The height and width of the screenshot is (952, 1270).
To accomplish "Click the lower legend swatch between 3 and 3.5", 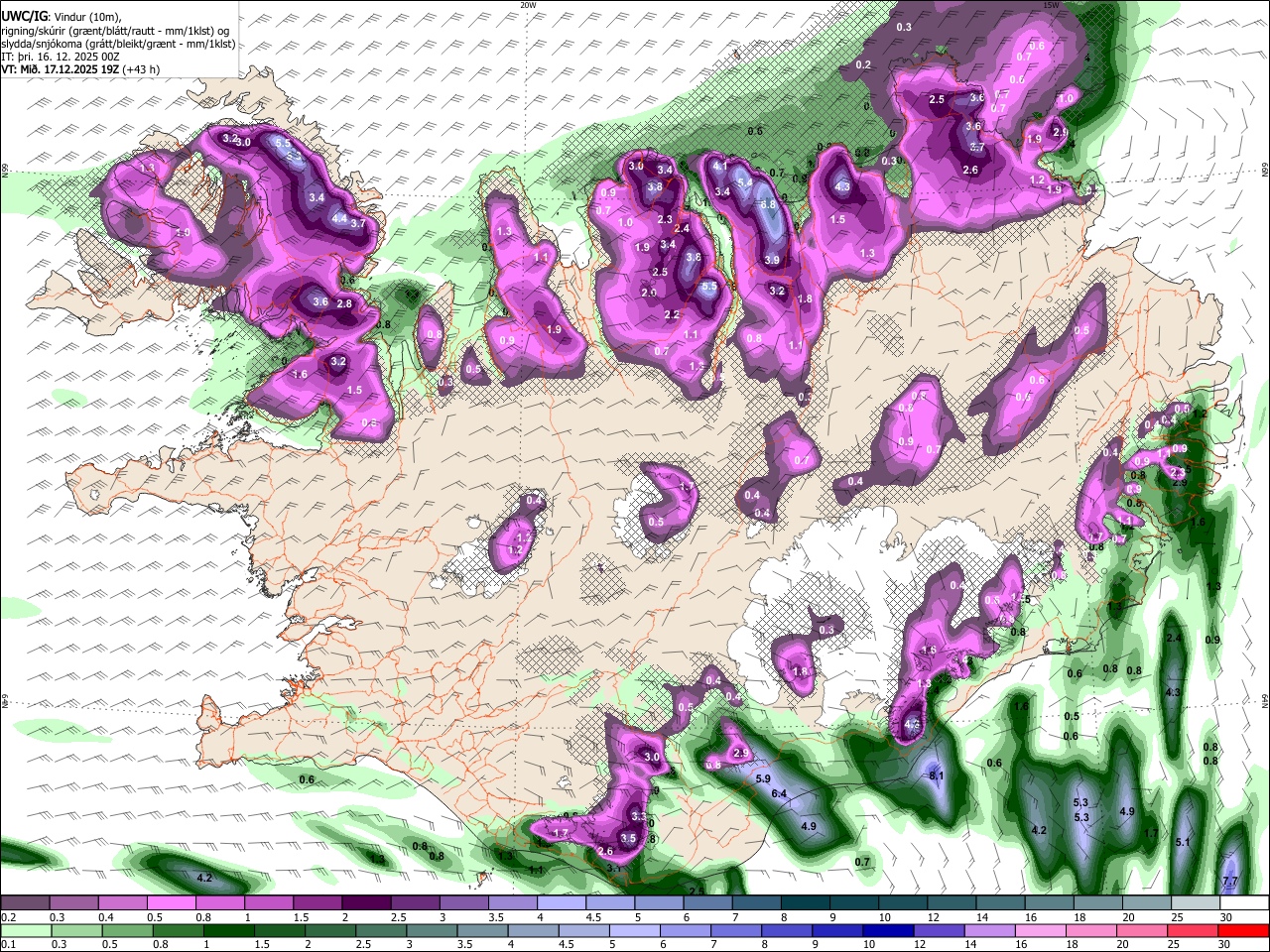I will click(433, 930).
